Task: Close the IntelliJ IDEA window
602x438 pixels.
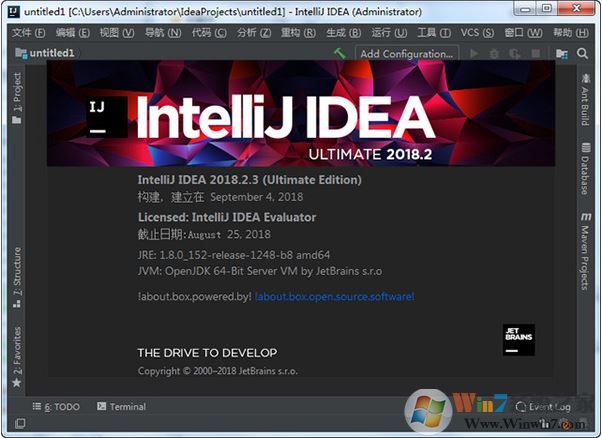Action: pyautogui.click(x=576, y=9)
